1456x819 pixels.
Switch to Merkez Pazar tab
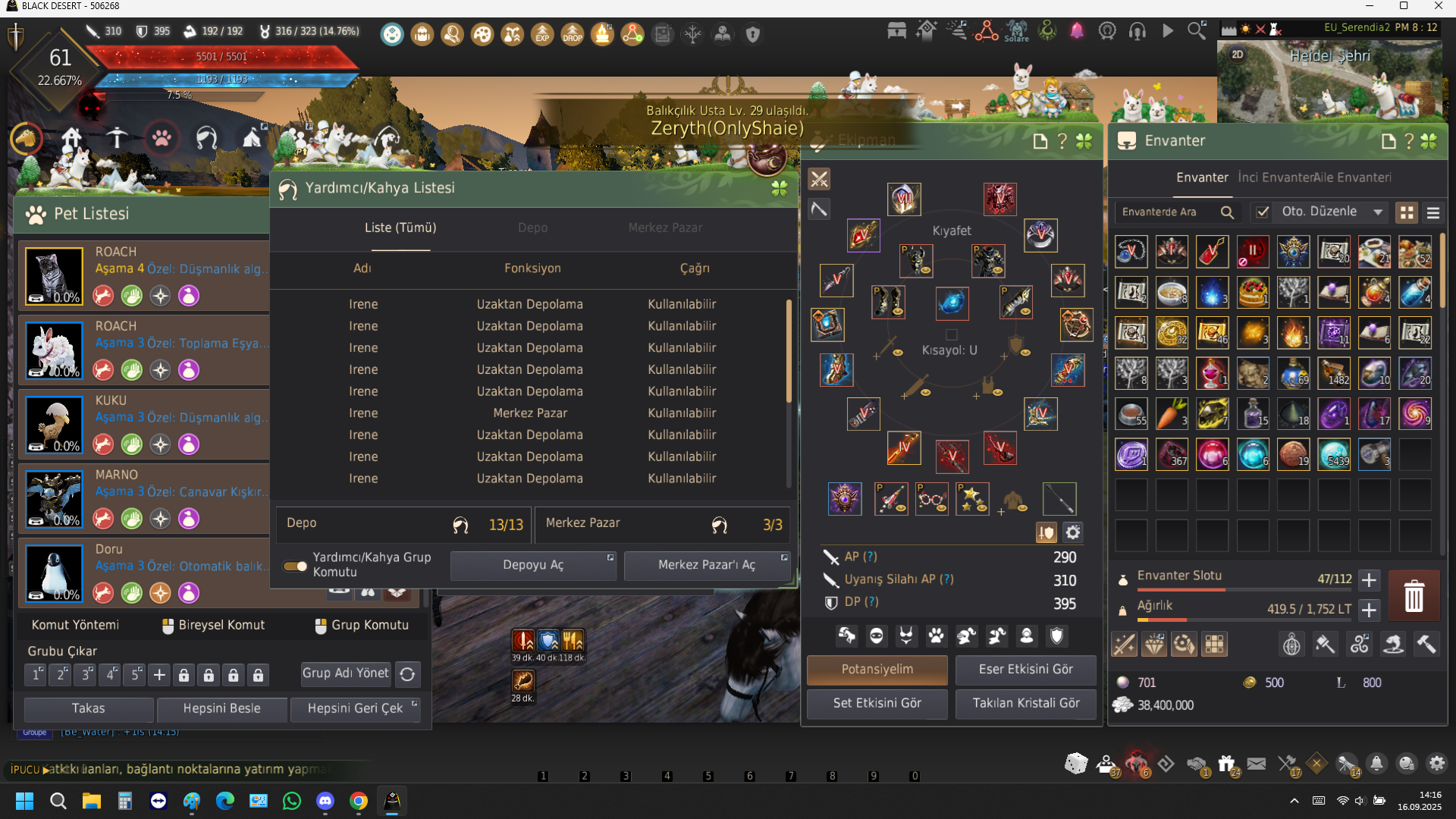pyautogui.click(x=665, y=228)
